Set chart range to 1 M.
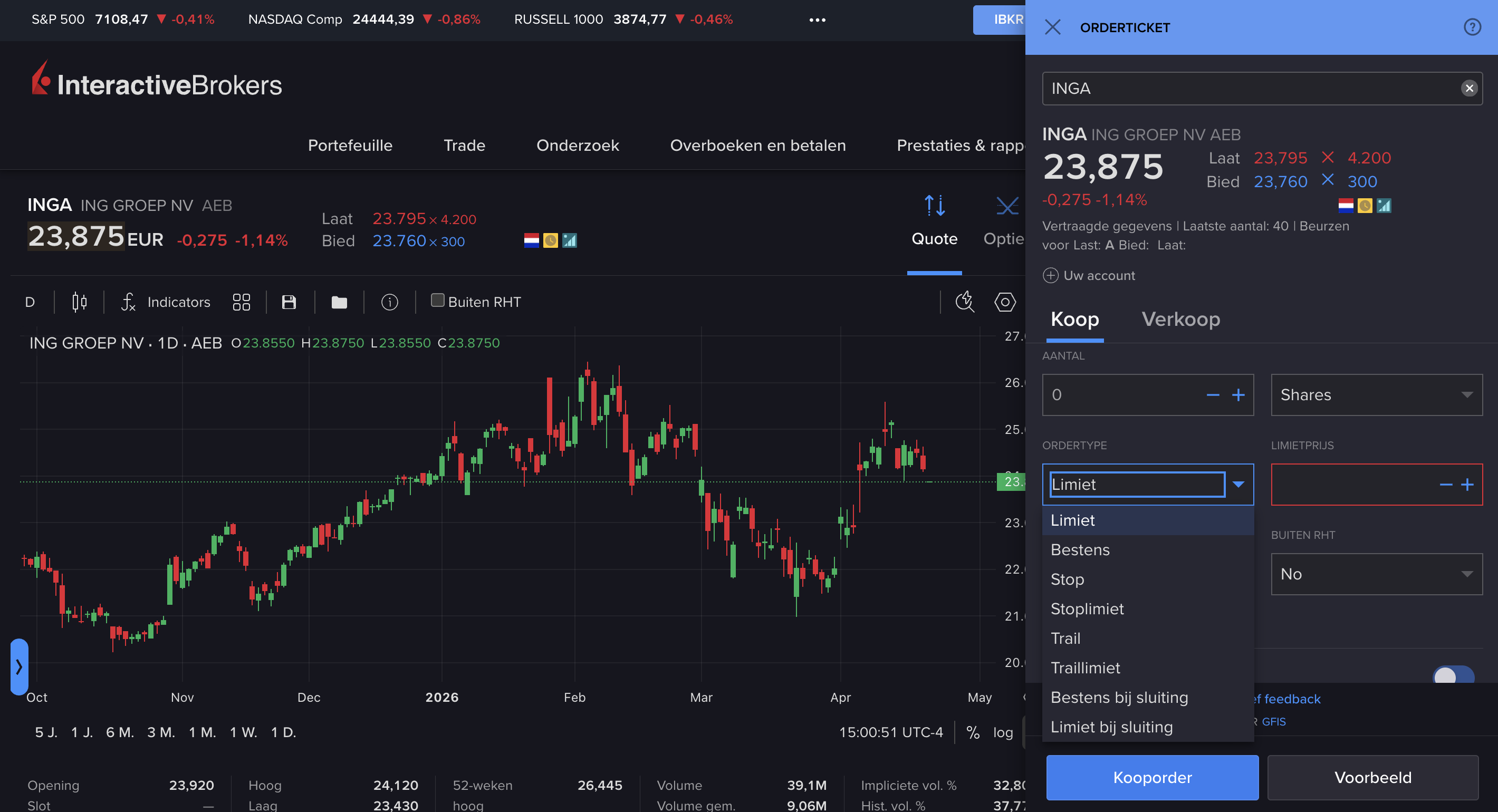This screenshot has width=1498, height=812. point(203,732)
